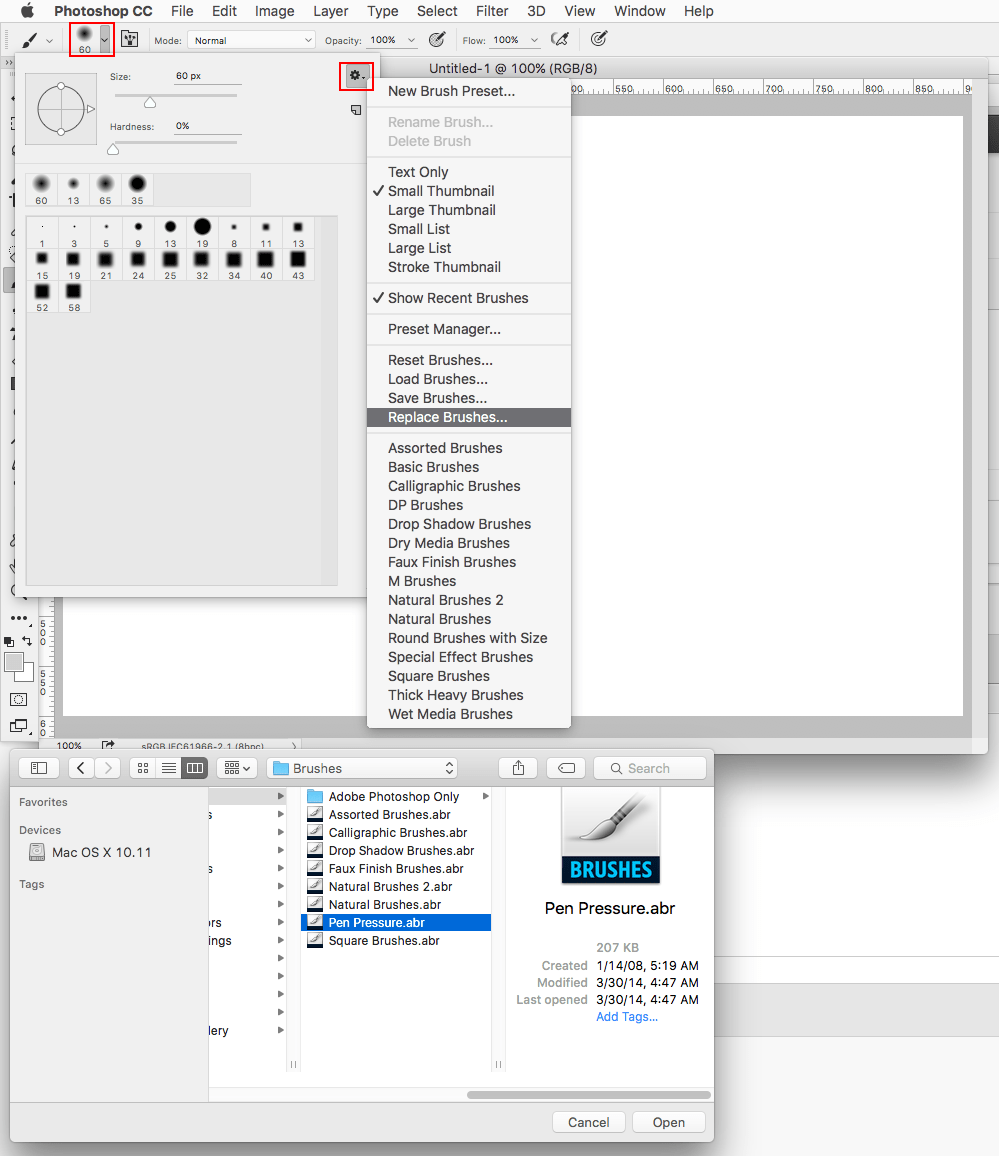Image resolution: width=999 pixels, height=1156 pixels.
Task: Select Pen Pressure.abr file
Action: (x=397, y=922)
